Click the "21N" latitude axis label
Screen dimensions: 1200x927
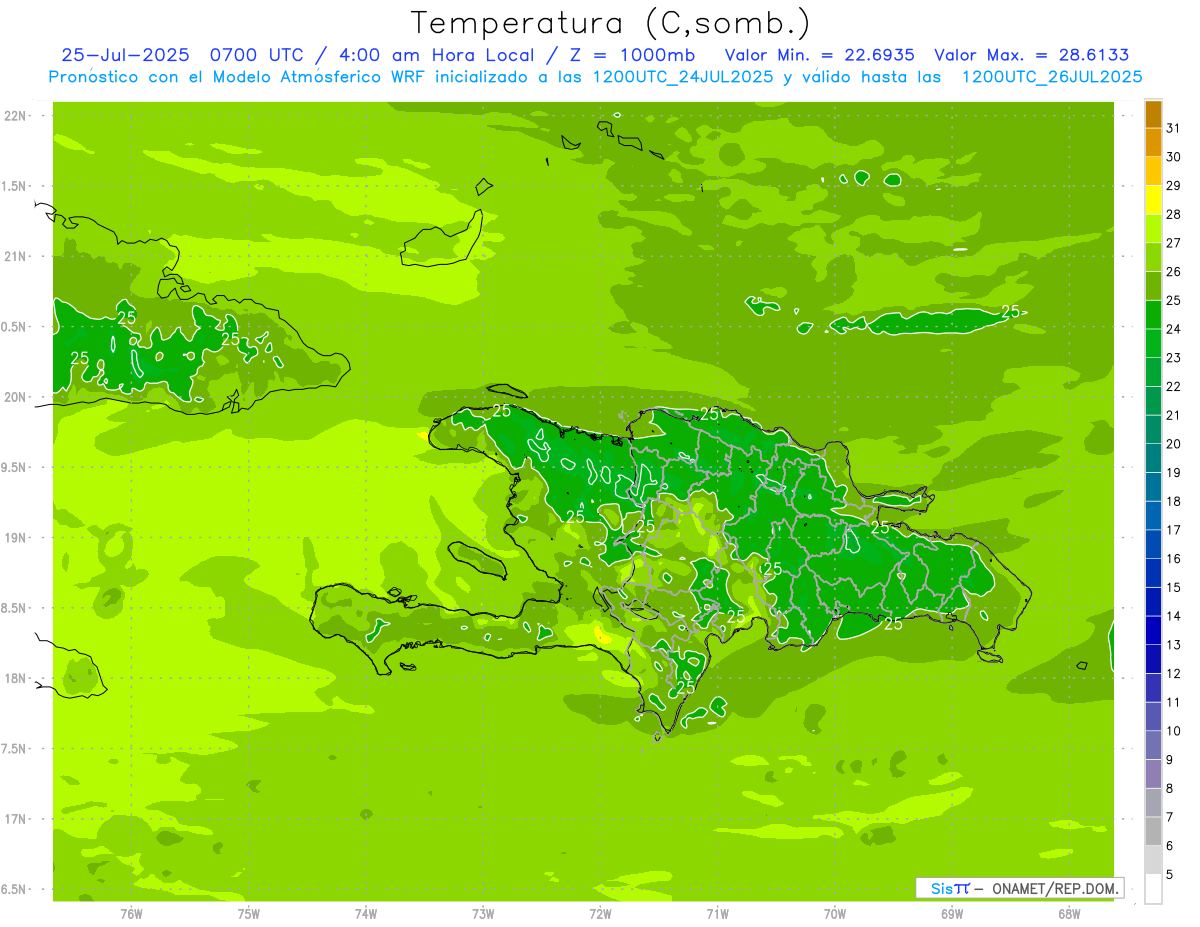[x=15, y=257]
